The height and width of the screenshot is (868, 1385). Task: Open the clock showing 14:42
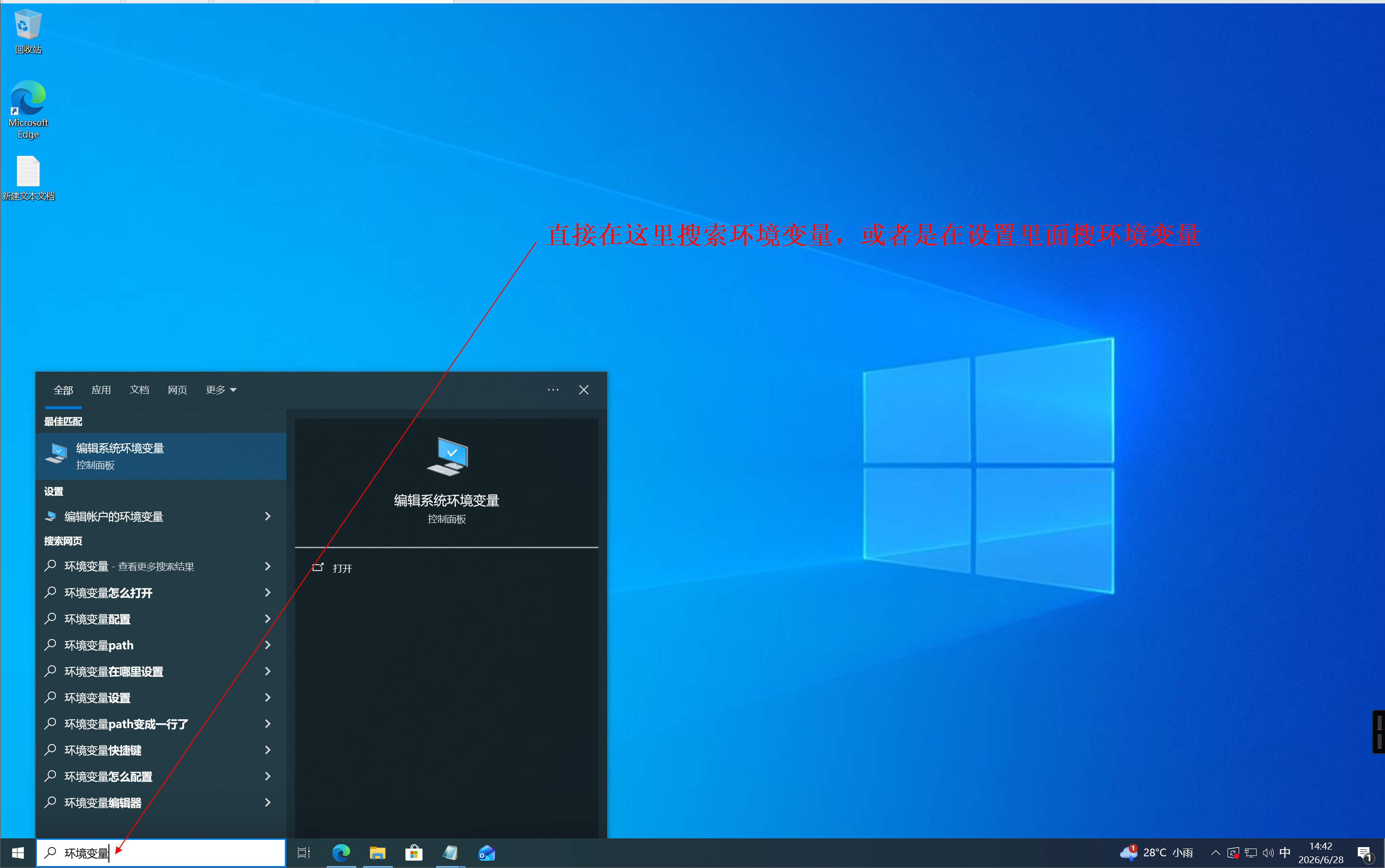1321,852
